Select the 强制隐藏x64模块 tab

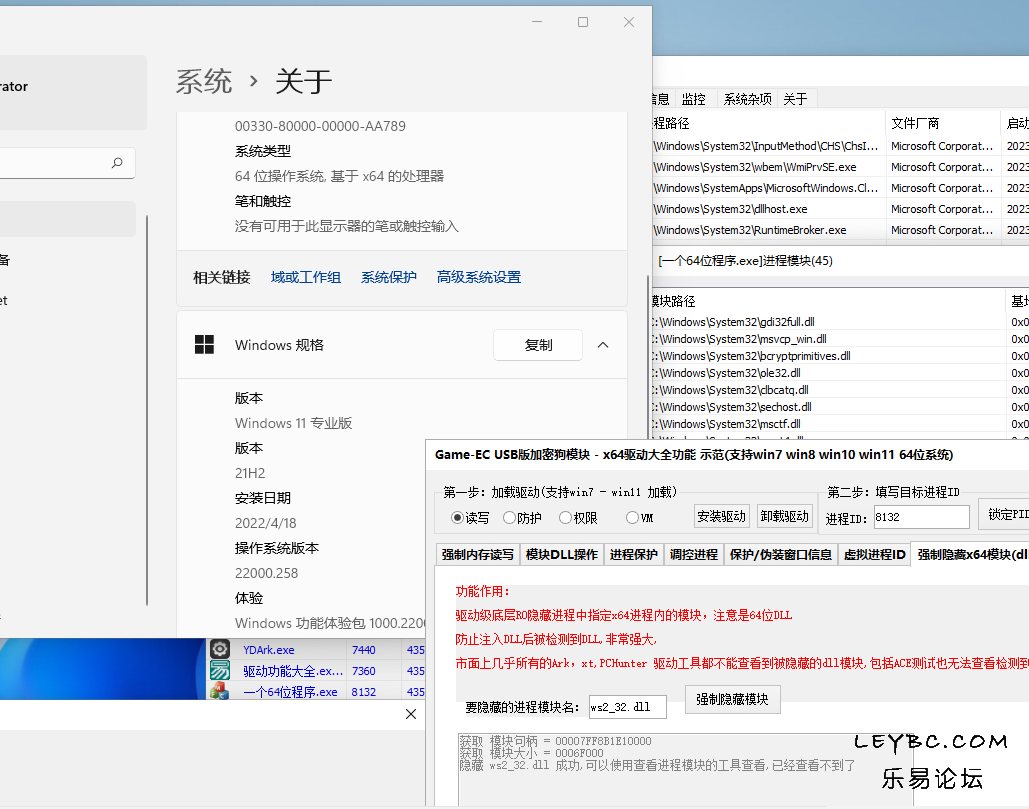971,554
